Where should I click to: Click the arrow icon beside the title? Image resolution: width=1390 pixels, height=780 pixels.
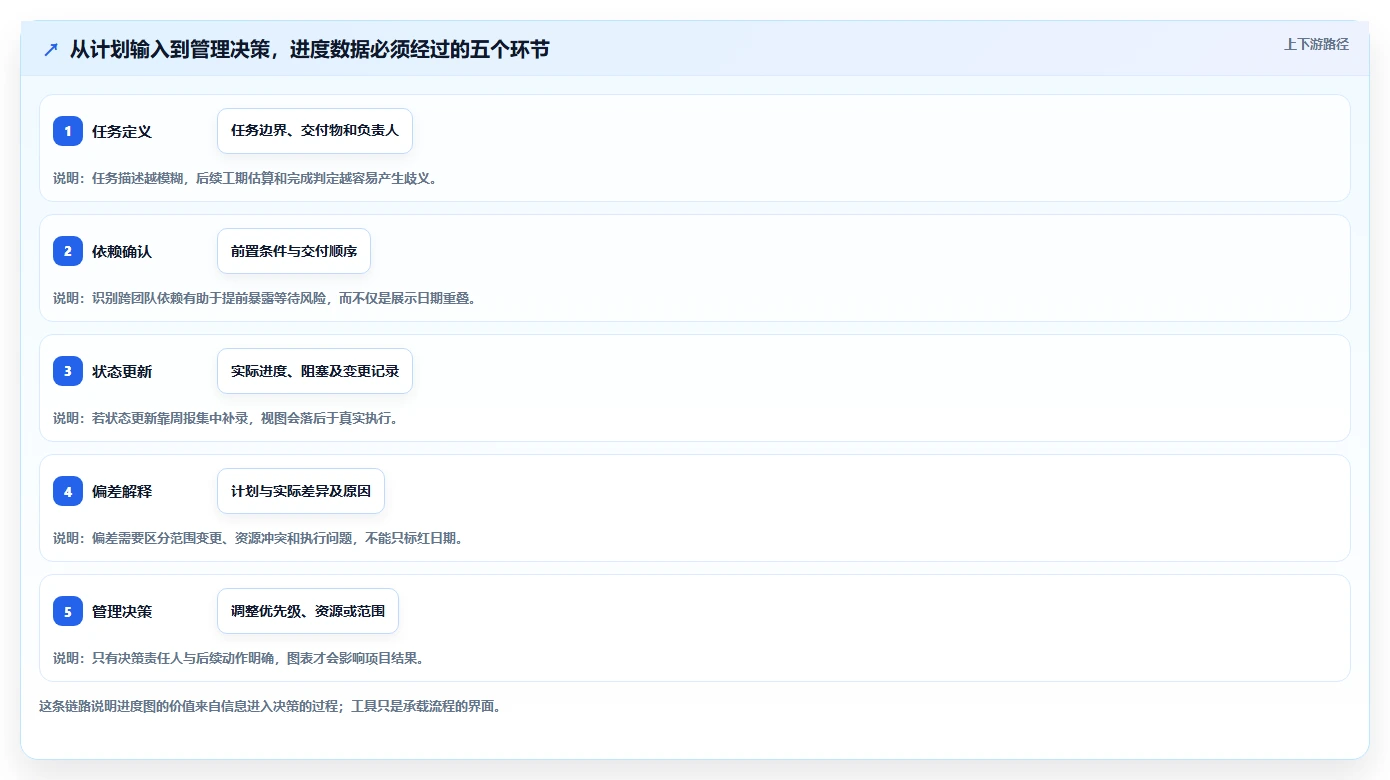pyautogui.click(x=51, y=49)
